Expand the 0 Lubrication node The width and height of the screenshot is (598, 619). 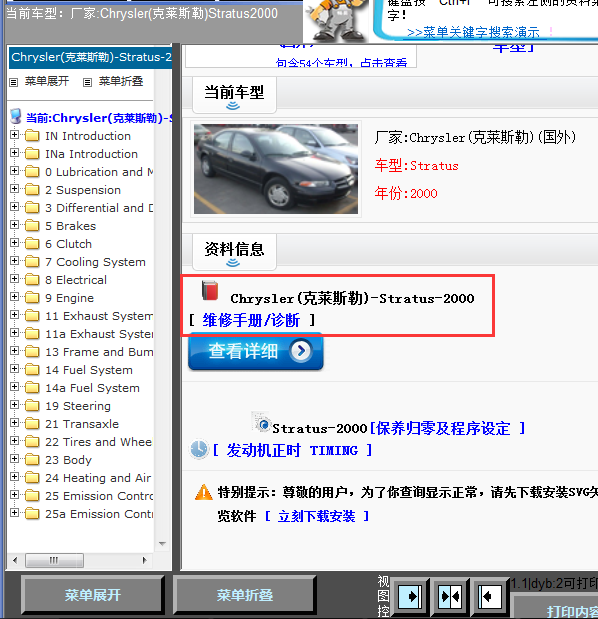(x=15, y=171)
